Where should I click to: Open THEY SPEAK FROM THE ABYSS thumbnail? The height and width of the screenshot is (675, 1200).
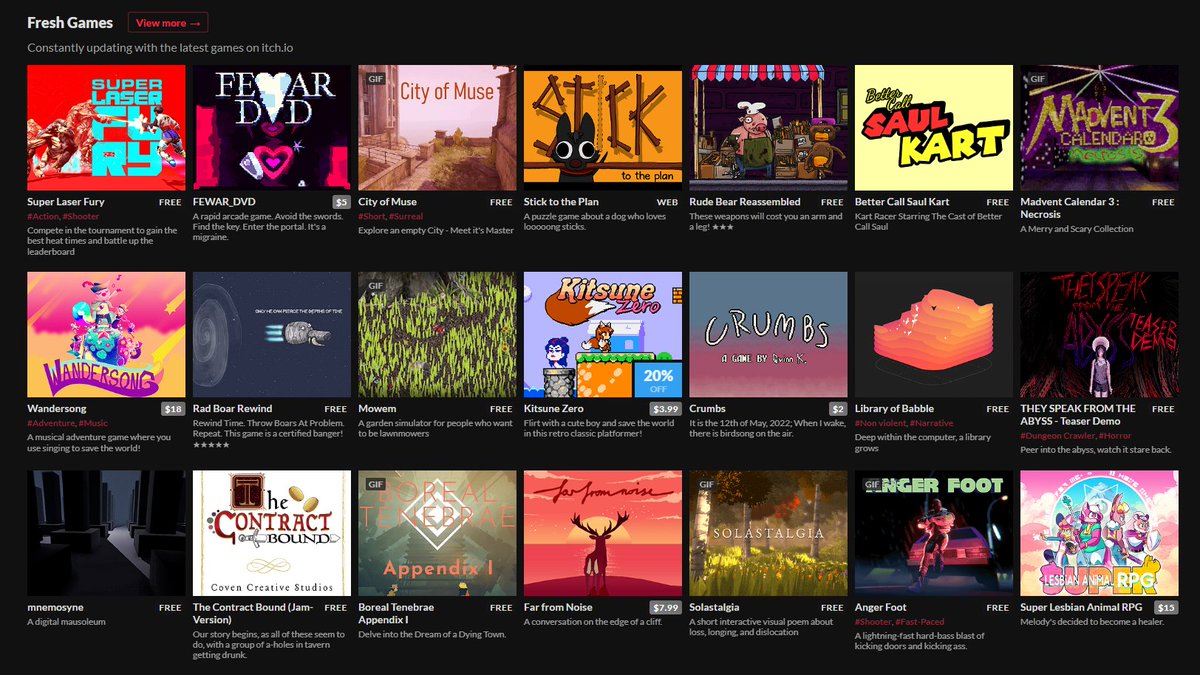(x=1099, y=335)
